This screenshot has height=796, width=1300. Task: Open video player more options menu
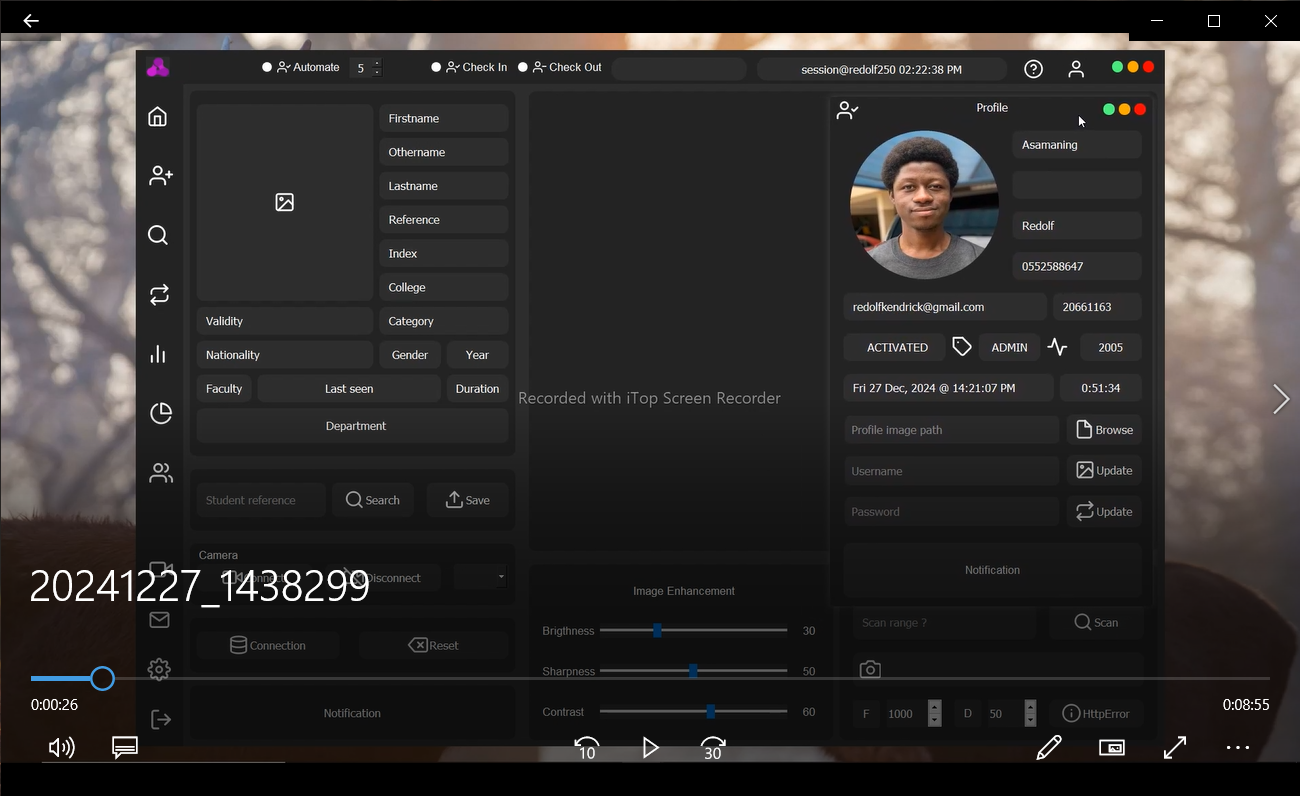point(1237,748)
